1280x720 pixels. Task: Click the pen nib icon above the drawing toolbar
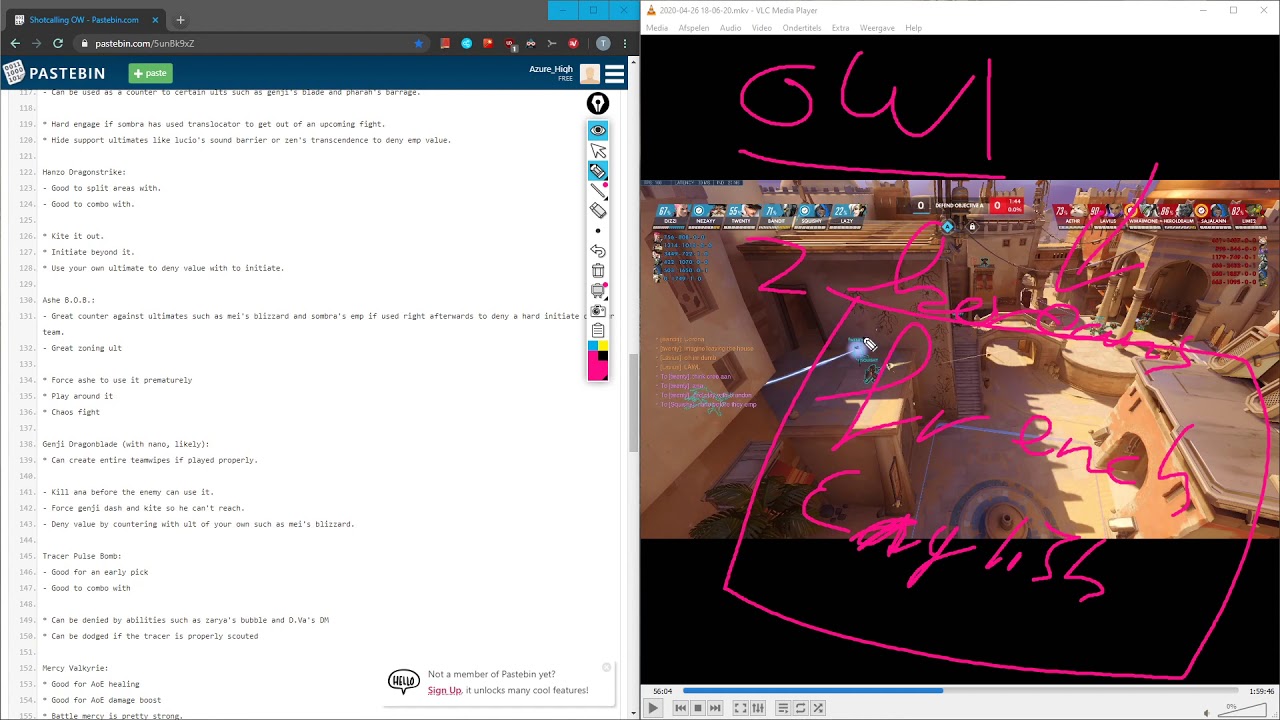click(598, 103)
